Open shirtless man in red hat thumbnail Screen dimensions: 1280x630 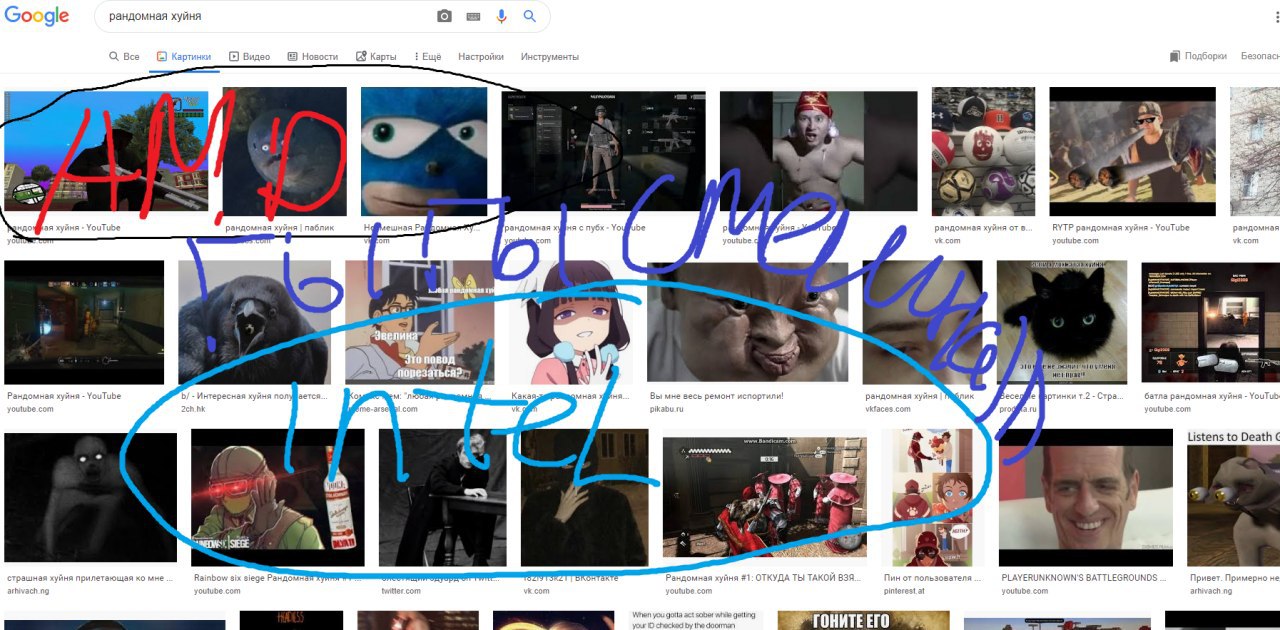(818, 152)
